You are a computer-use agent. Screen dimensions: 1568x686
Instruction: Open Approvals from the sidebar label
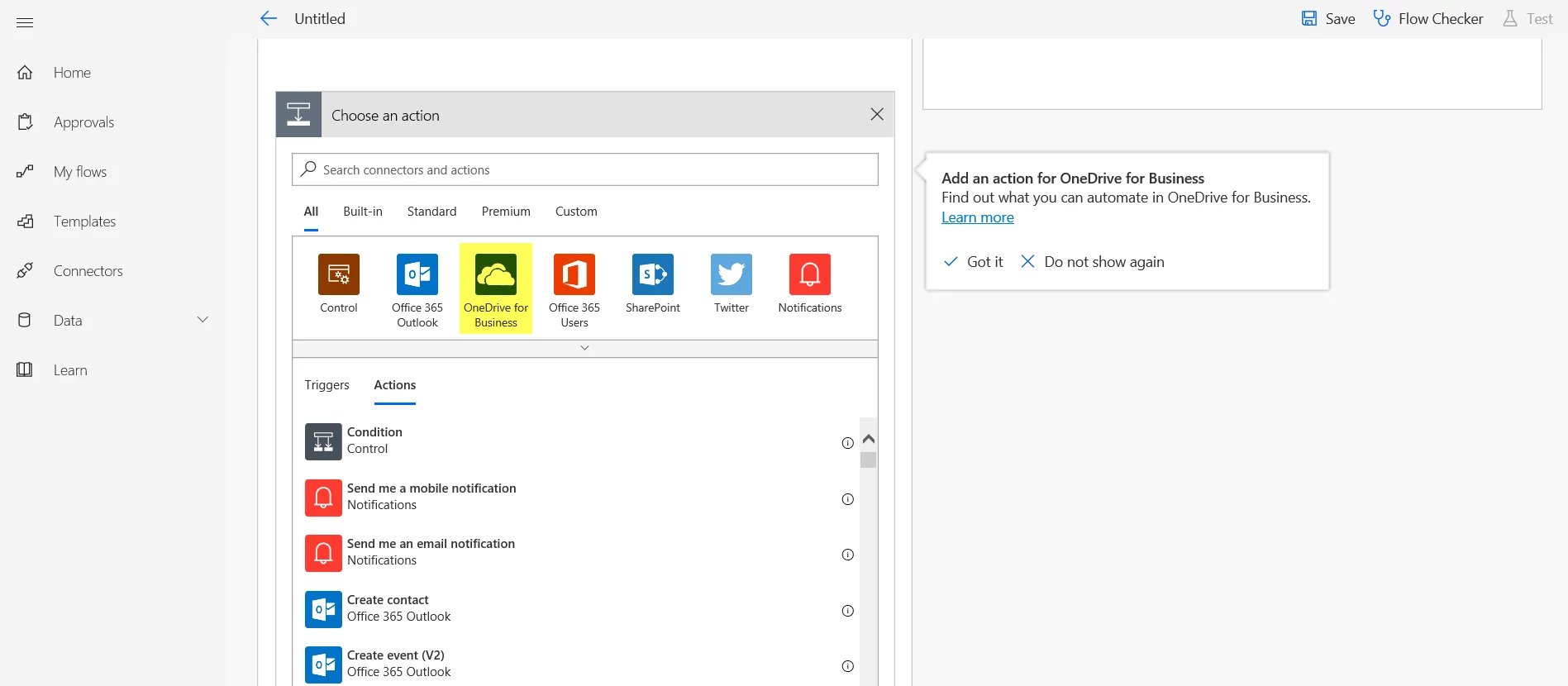tap(83, 122)
